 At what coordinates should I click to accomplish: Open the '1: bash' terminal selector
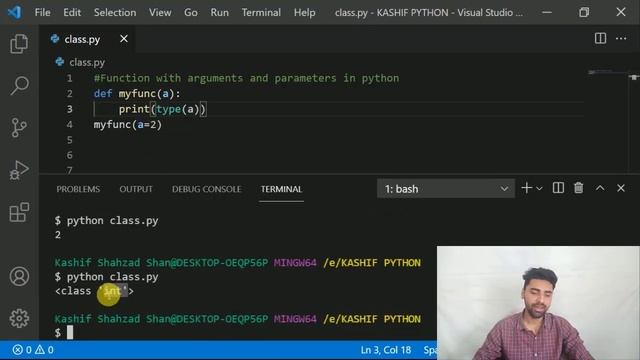pos(446,189)
